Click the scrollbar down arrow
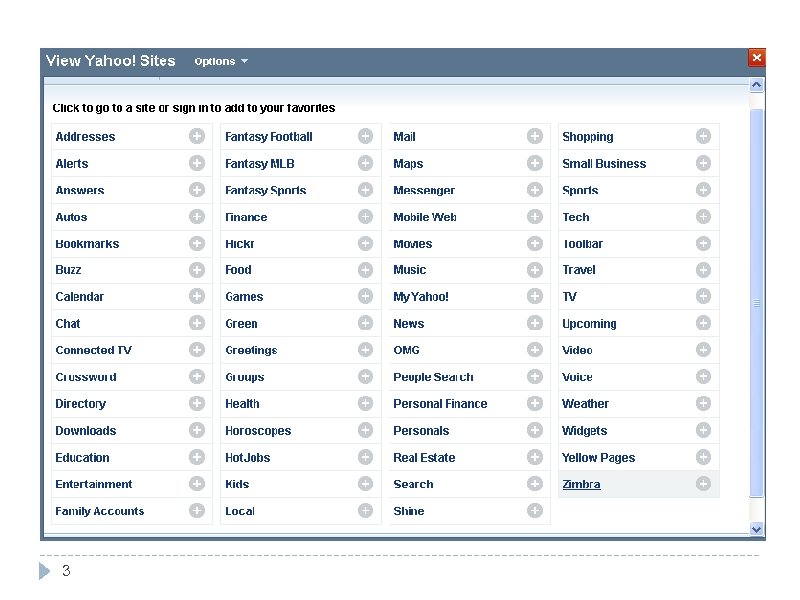The image size is (800, 600). click(757, 529)
